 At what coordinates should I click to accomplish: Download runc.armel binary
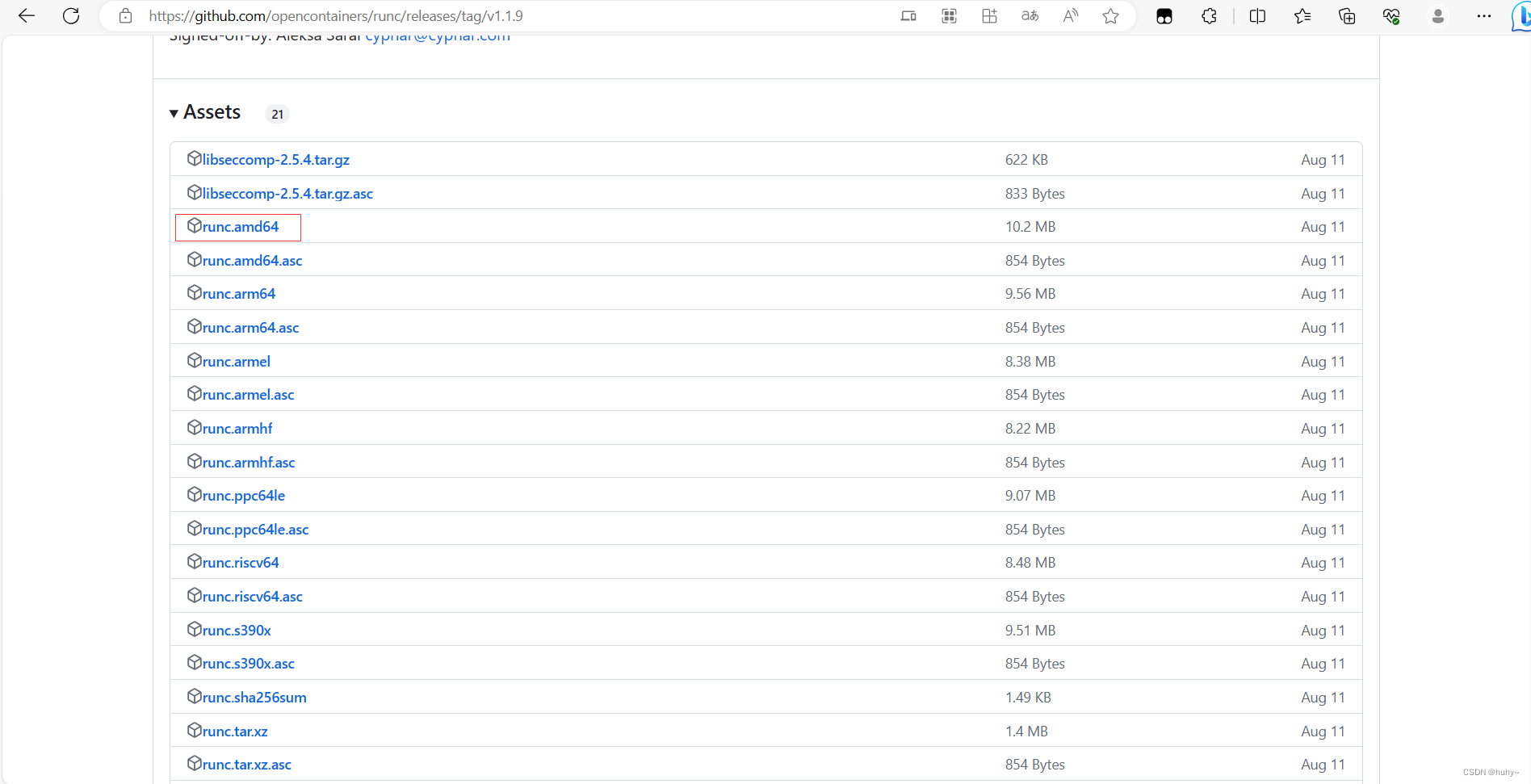point(237,362)
